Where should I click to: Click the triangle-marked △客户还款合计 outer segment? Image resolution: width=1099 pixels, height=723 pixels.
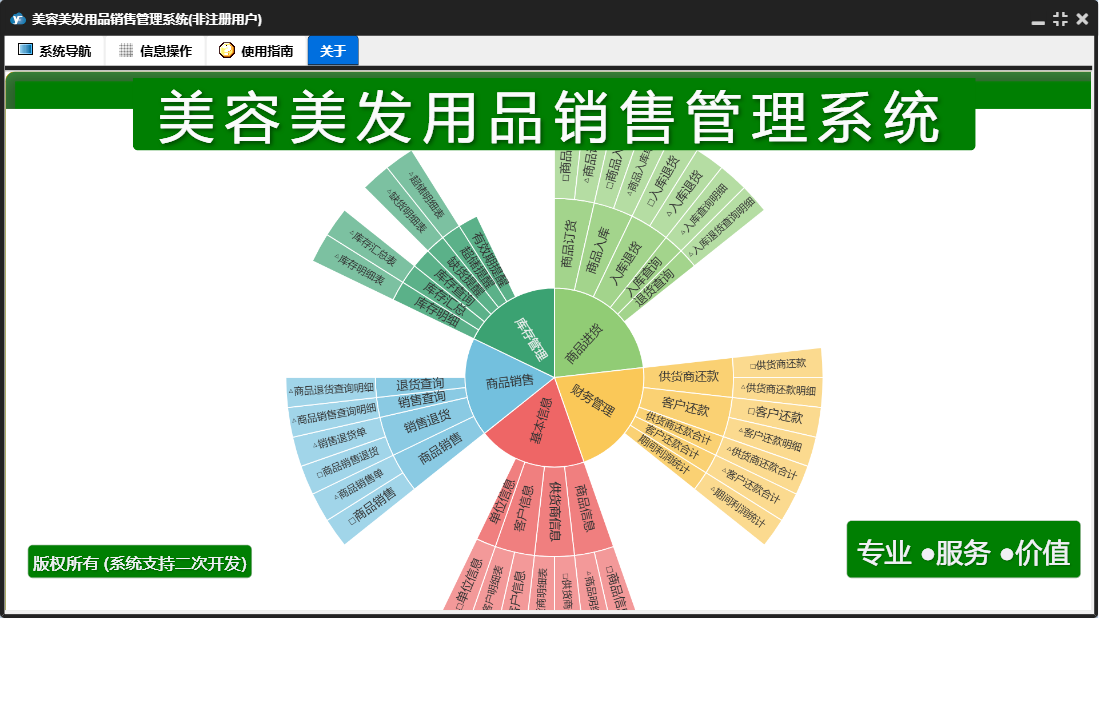click(751, 485)
